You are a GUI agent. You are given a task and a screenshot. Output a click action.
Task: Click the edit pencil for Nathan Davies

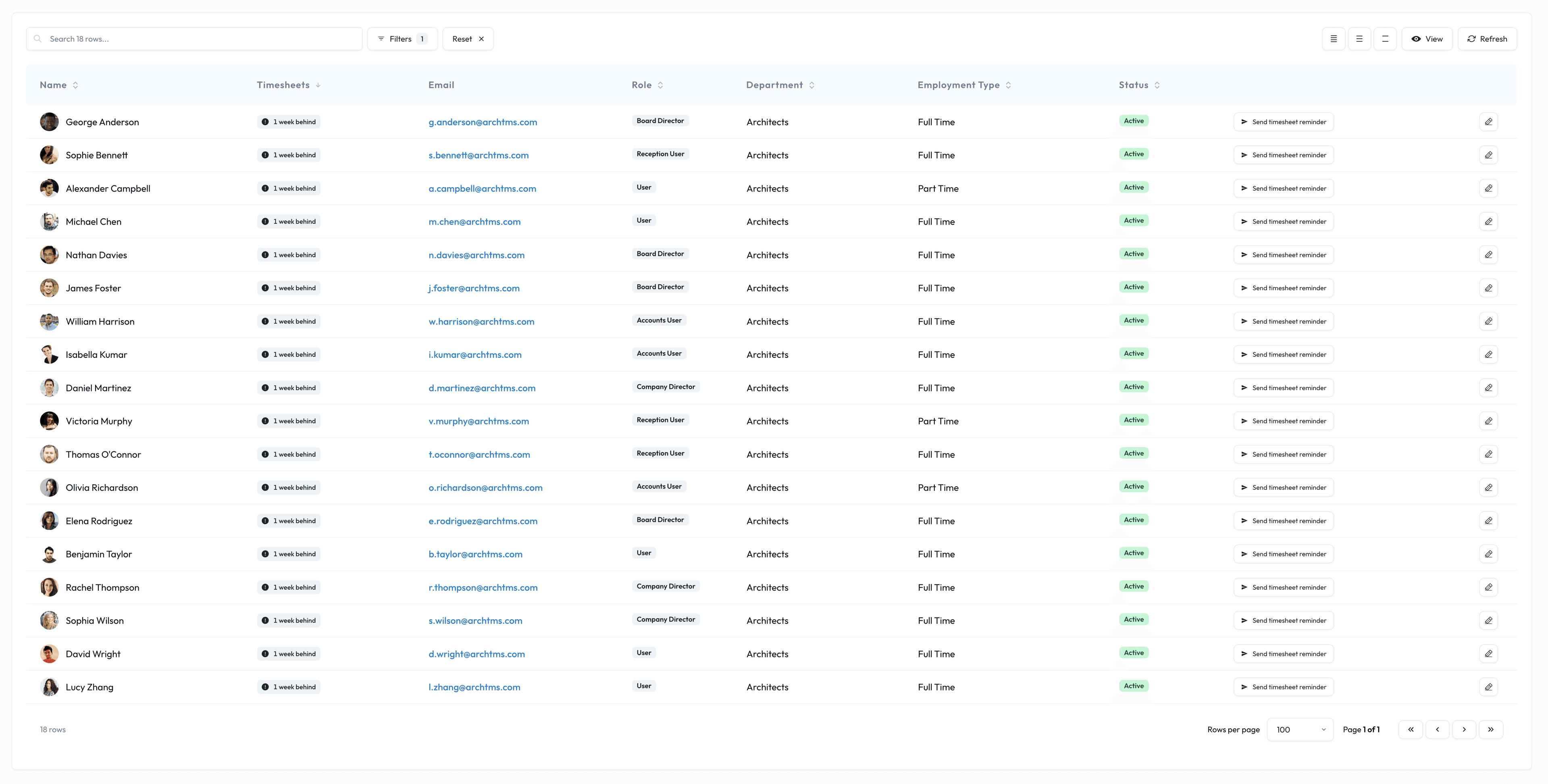coord(1488,255)
